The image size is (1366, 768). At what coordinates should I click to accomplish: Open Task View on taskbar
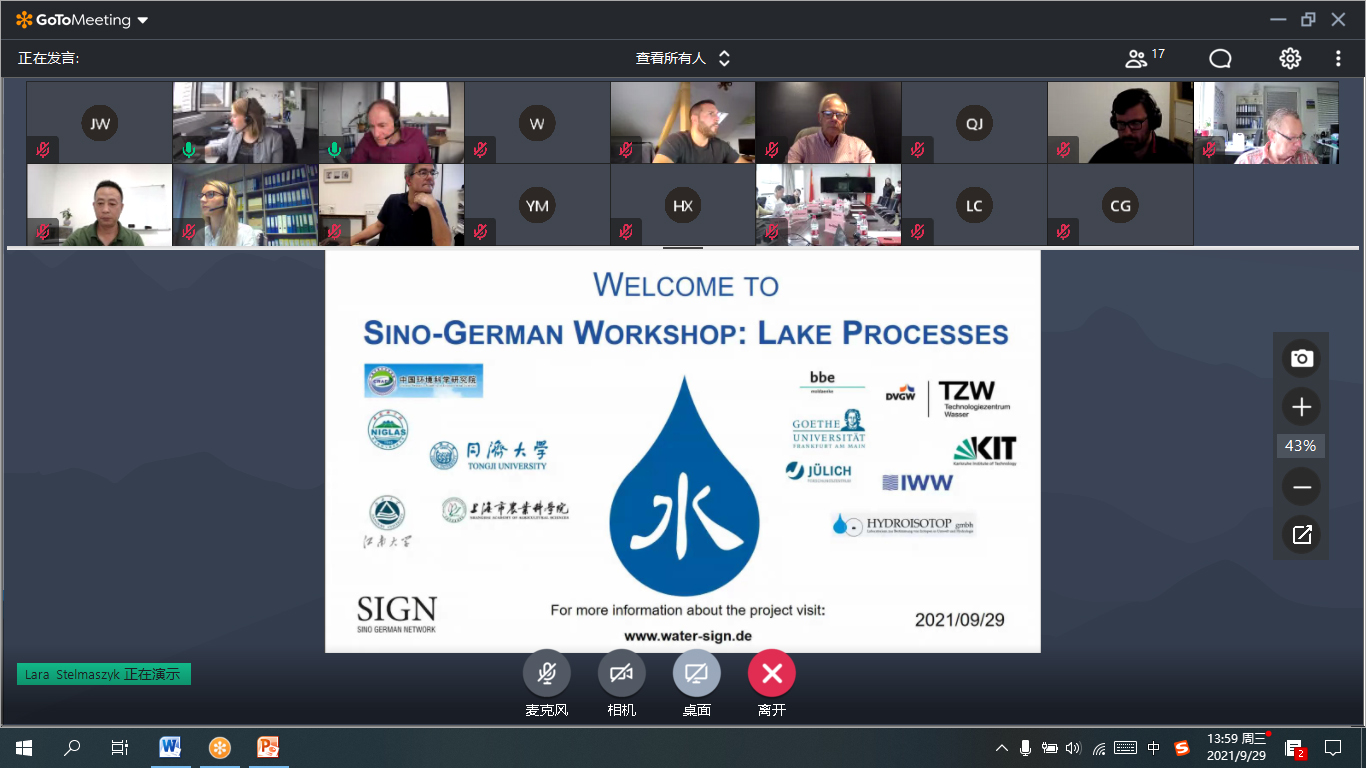(x=120, y=747)
